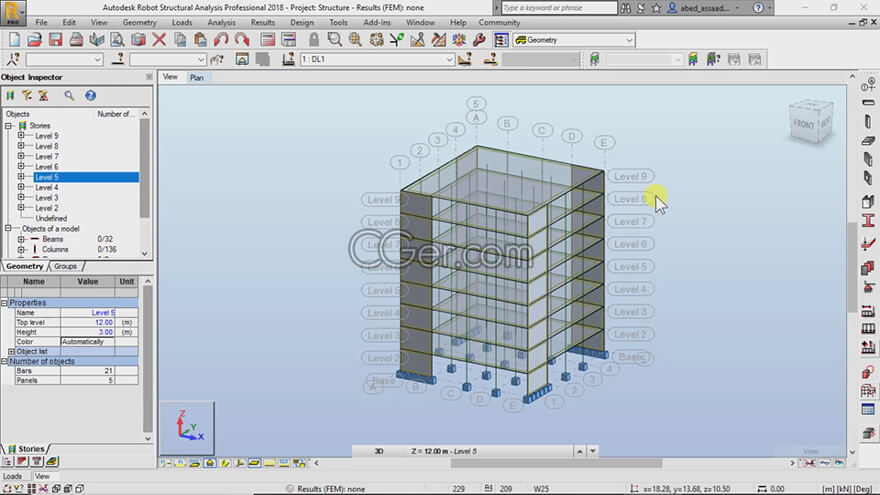This screenshot has width=880, height=495.
Task: Open Object Inspector help icon
Action: coord(90,95)
